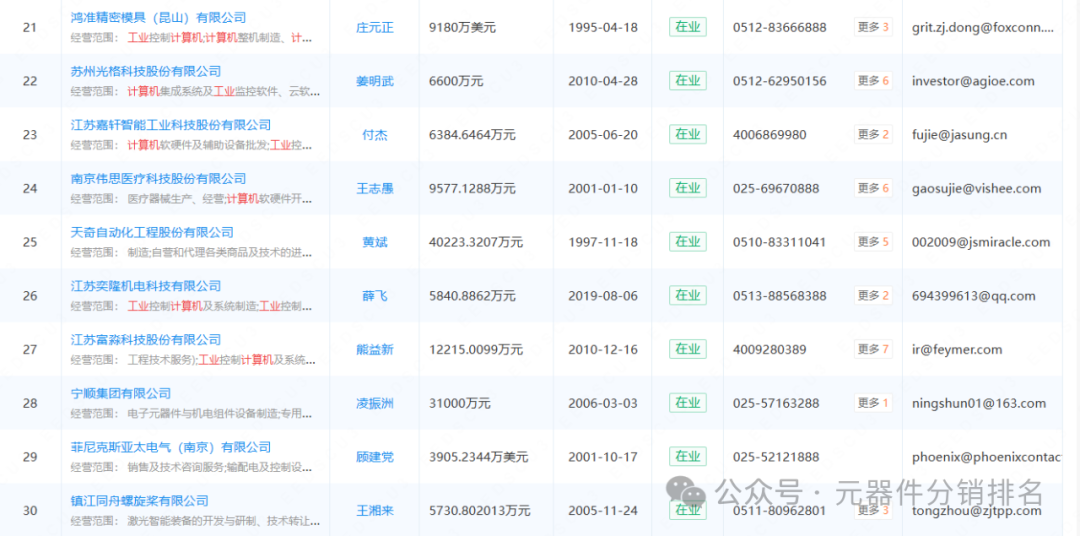The image size is (1080, 536).
Task: Click 在业 status tag in row 21
Action: coord(687,28)
